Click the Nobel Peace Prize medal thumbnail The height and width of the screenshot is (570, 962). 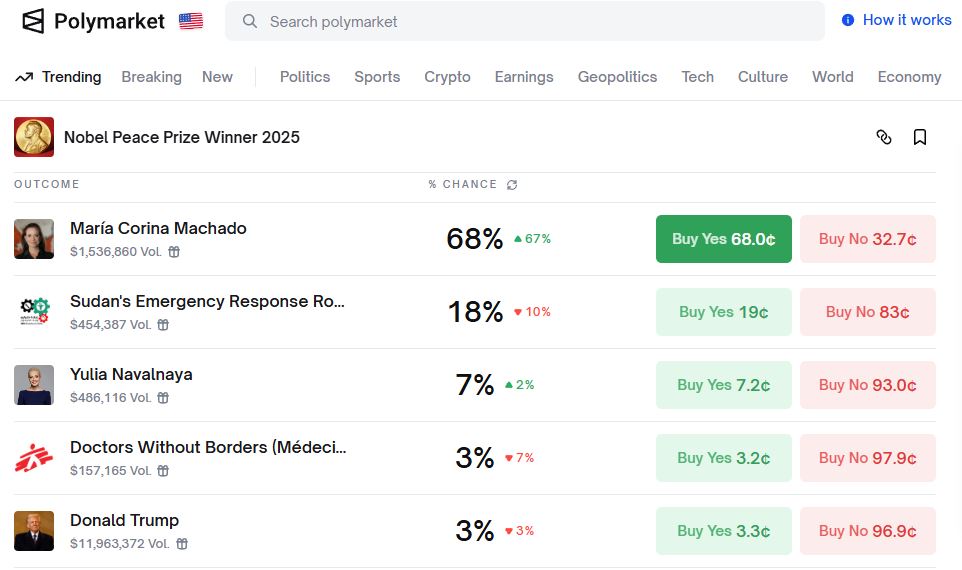point(34,137)
